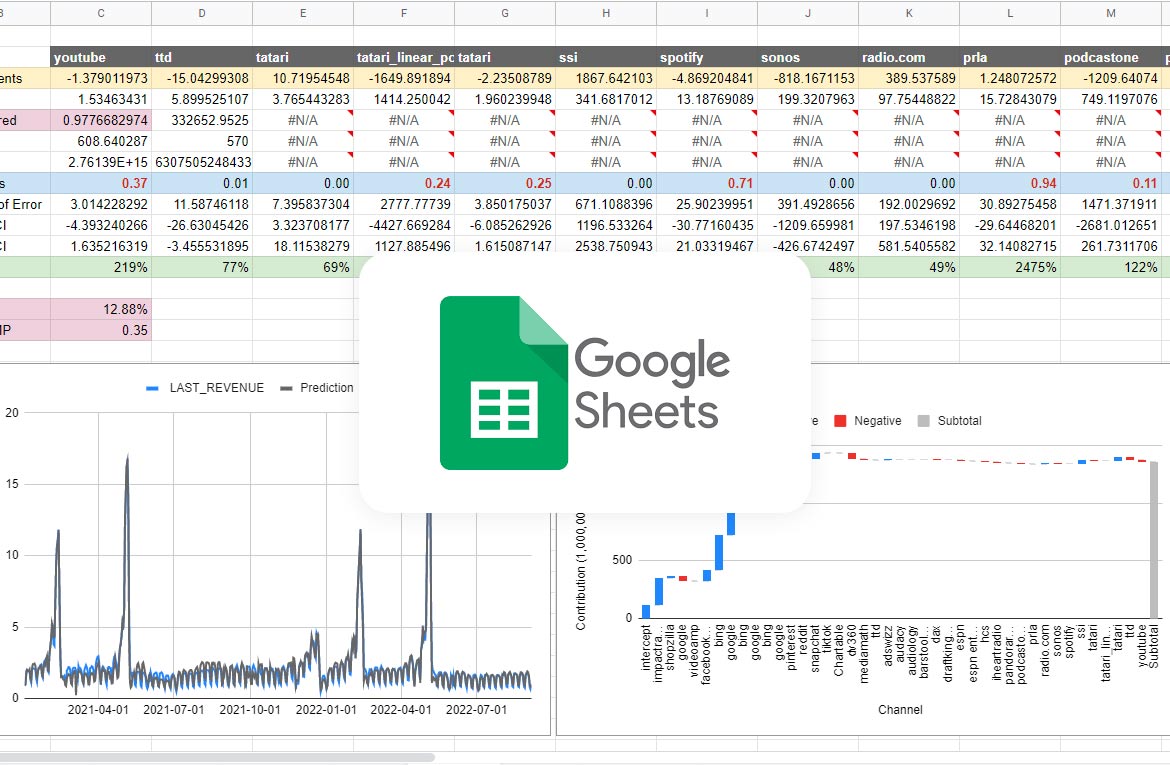Select the 77% cell

click(x=201, y=266)
